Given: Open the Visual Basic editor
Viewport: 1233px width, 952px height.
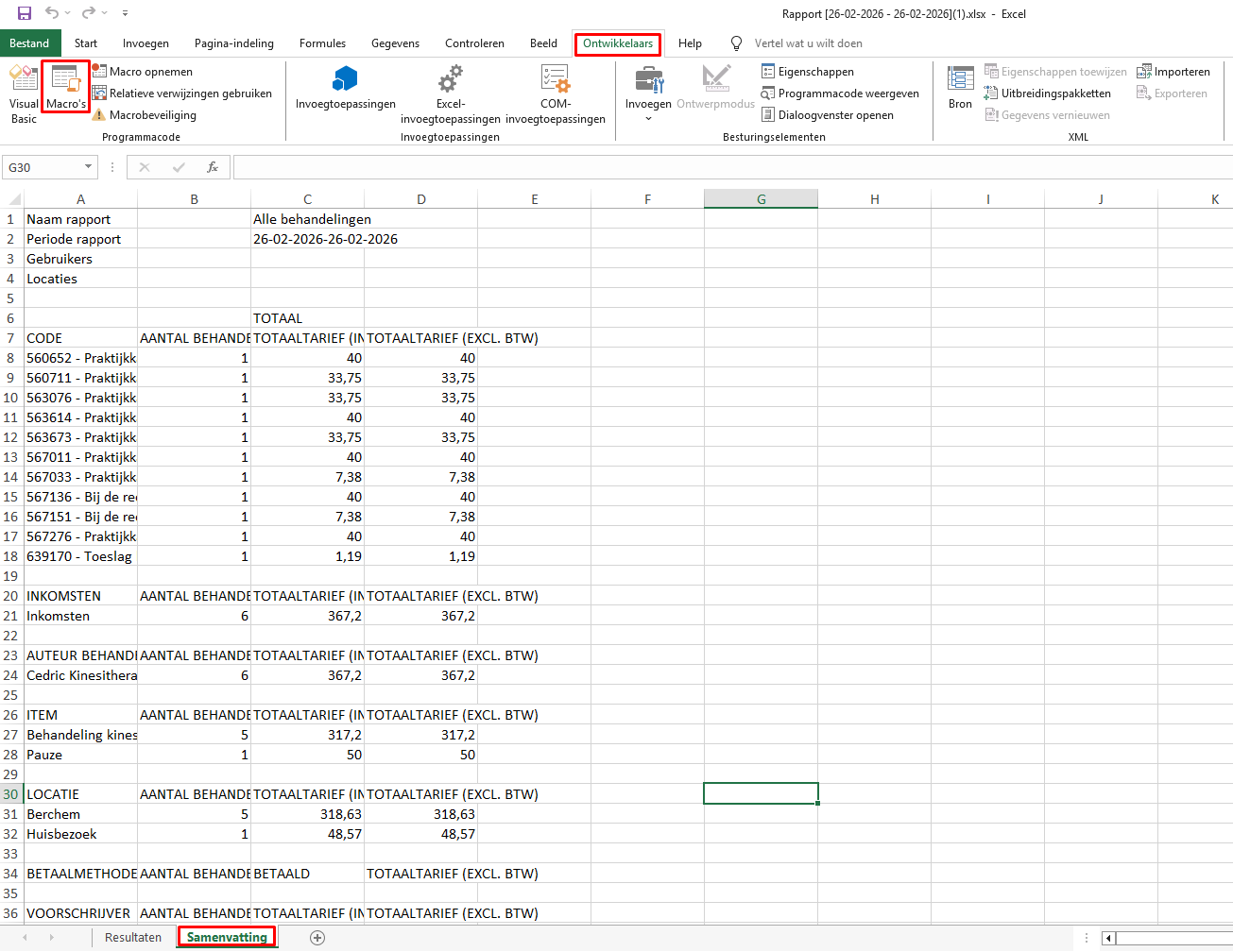Looking at the screenshot, I should click(x=24, y=93).
